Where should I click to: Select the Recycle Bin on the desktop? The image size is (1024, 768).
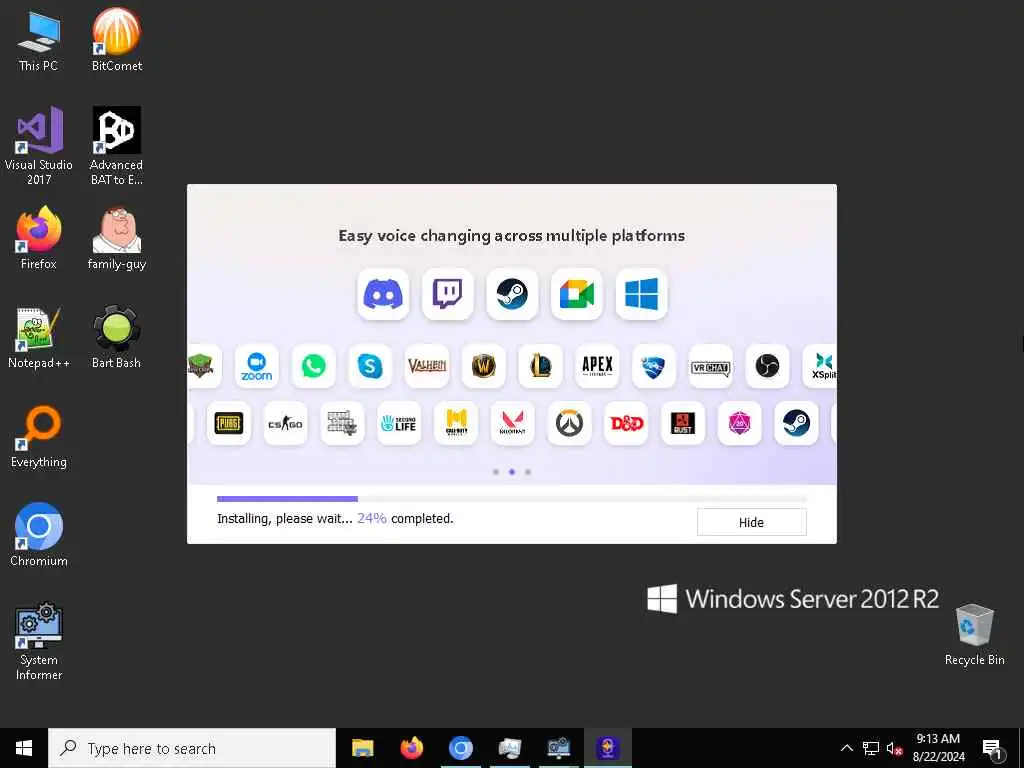tap(974, 635)
